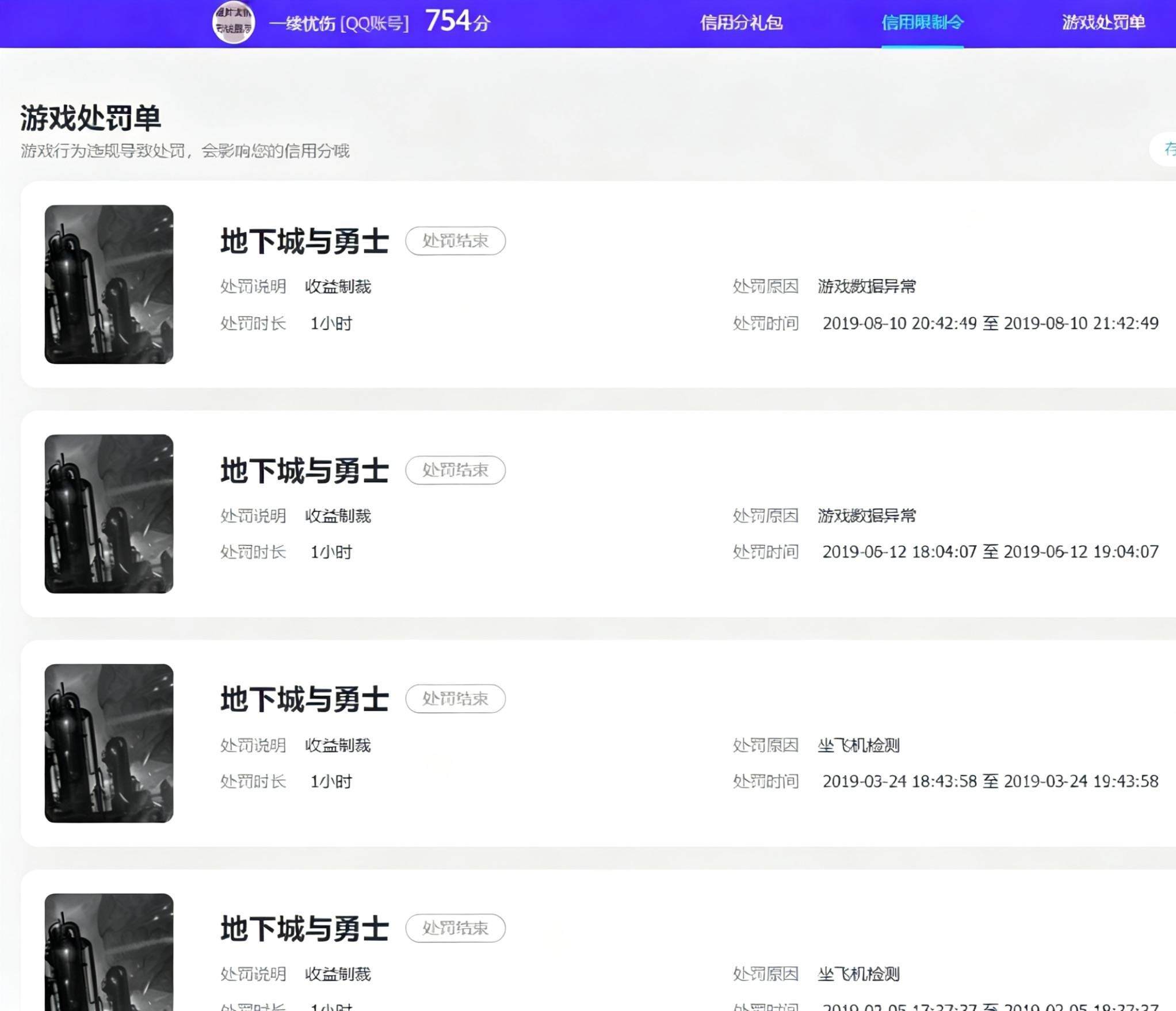Click 处罚时间 label in the 2019-06-12 card

(x=766, y=552)
